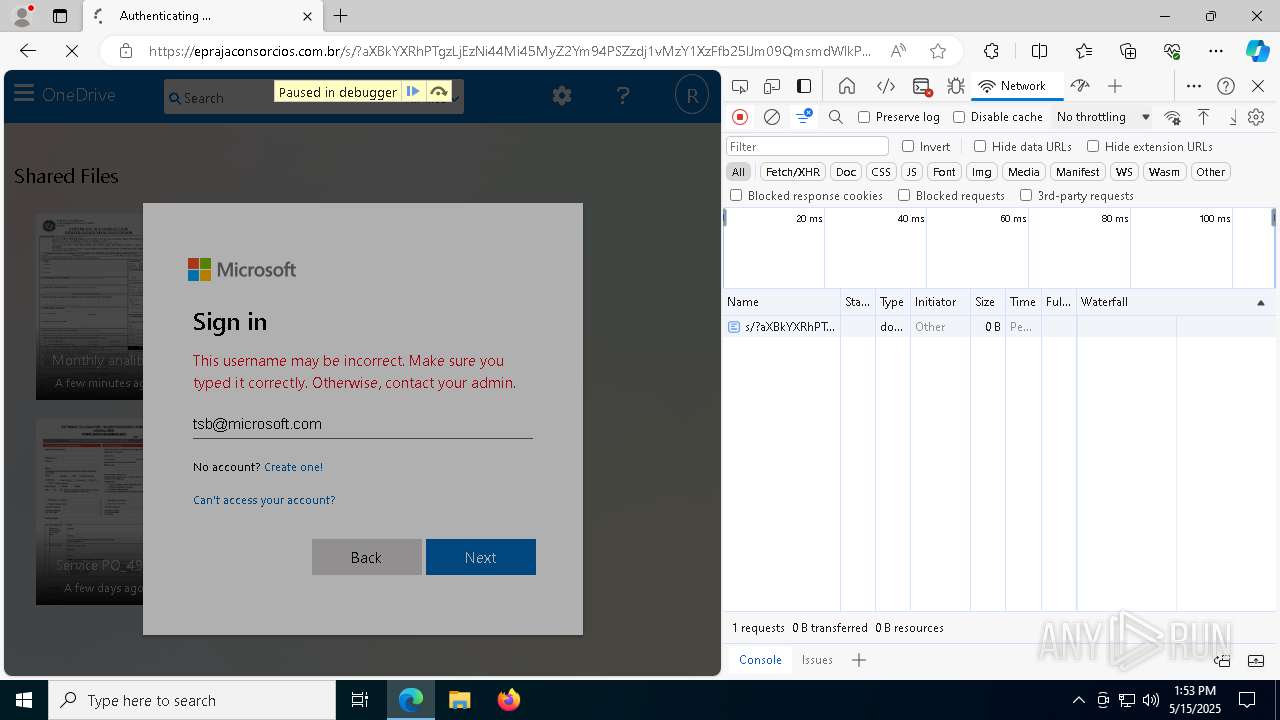
Task: Open OneDrive hamburger menu icon
Action: click(24, 95)
